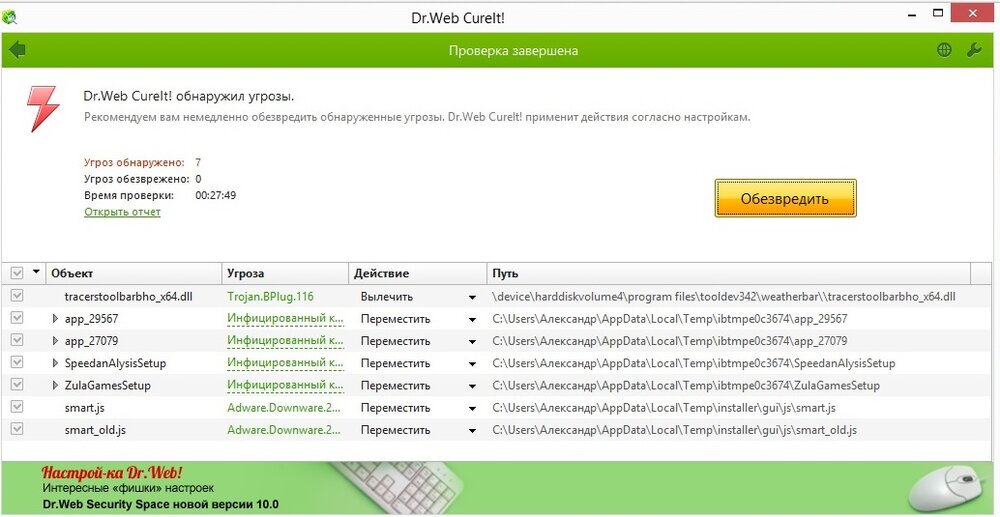The height and width of the screenshot is (517, 1000).
Task: Open action dropdown for tracerstoolbarbho_x64.dll
Action: pos(472,298)
